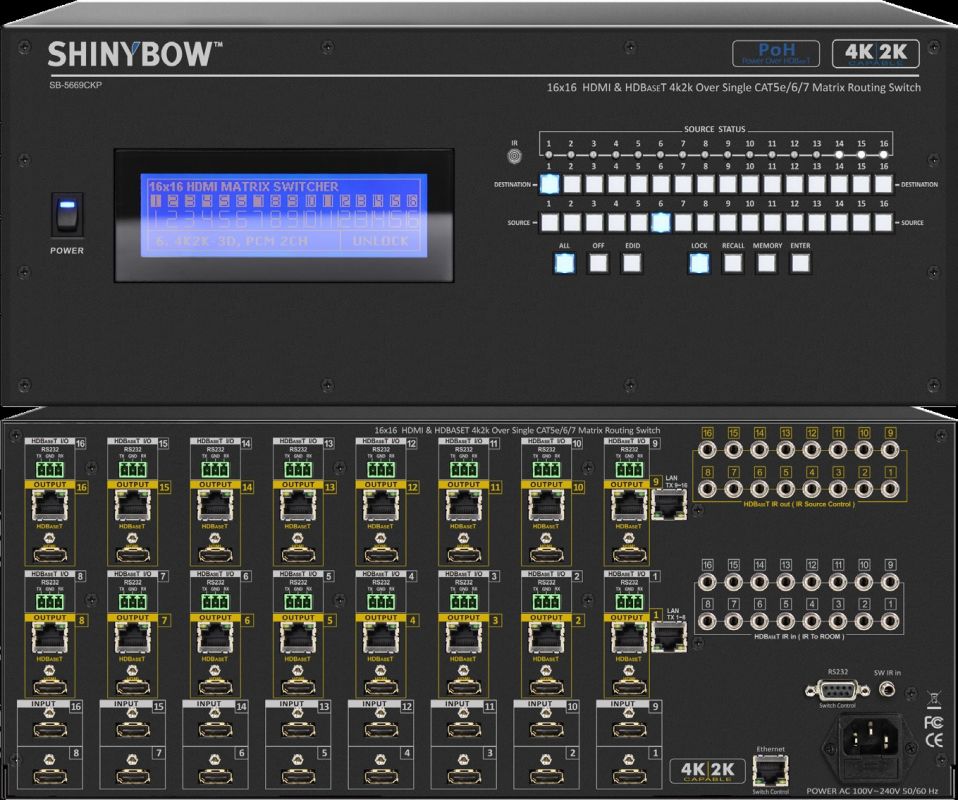Click the INPUT 12 HDMI port

[381, 729]
